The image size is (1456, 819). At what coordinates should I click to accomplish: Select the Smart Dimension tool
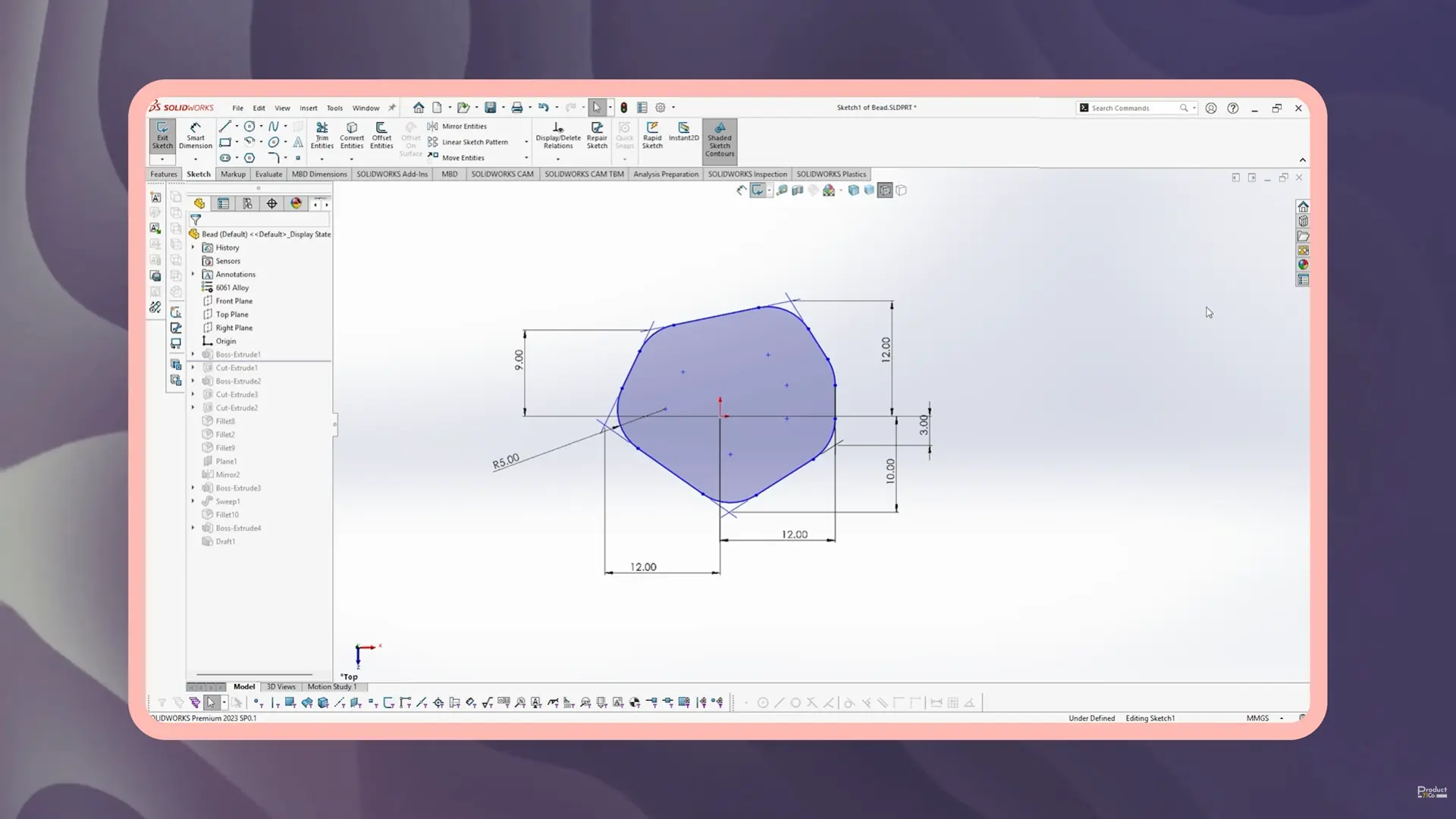coord(195,135)
